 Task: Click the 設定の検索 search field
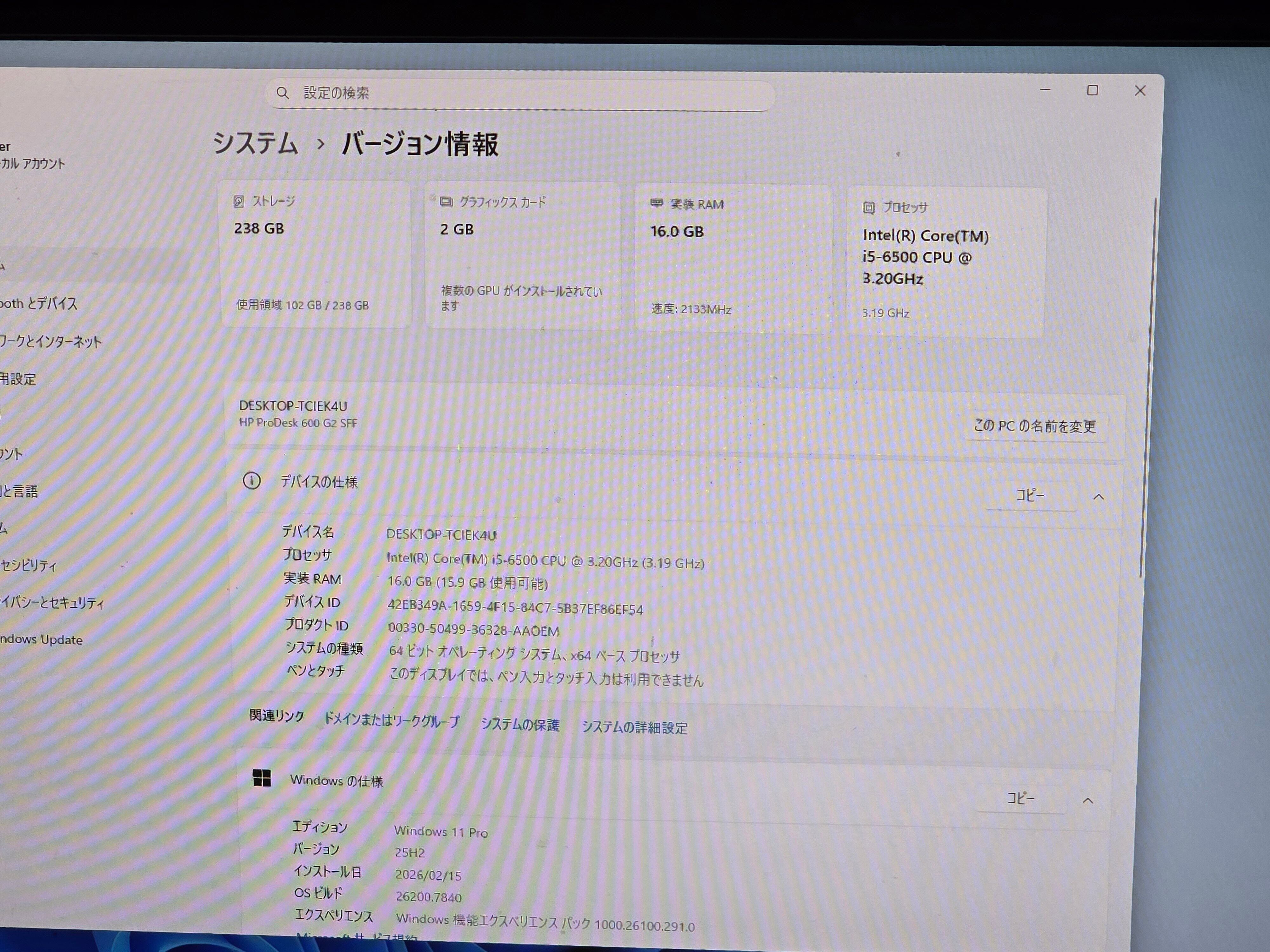(517, 94)
